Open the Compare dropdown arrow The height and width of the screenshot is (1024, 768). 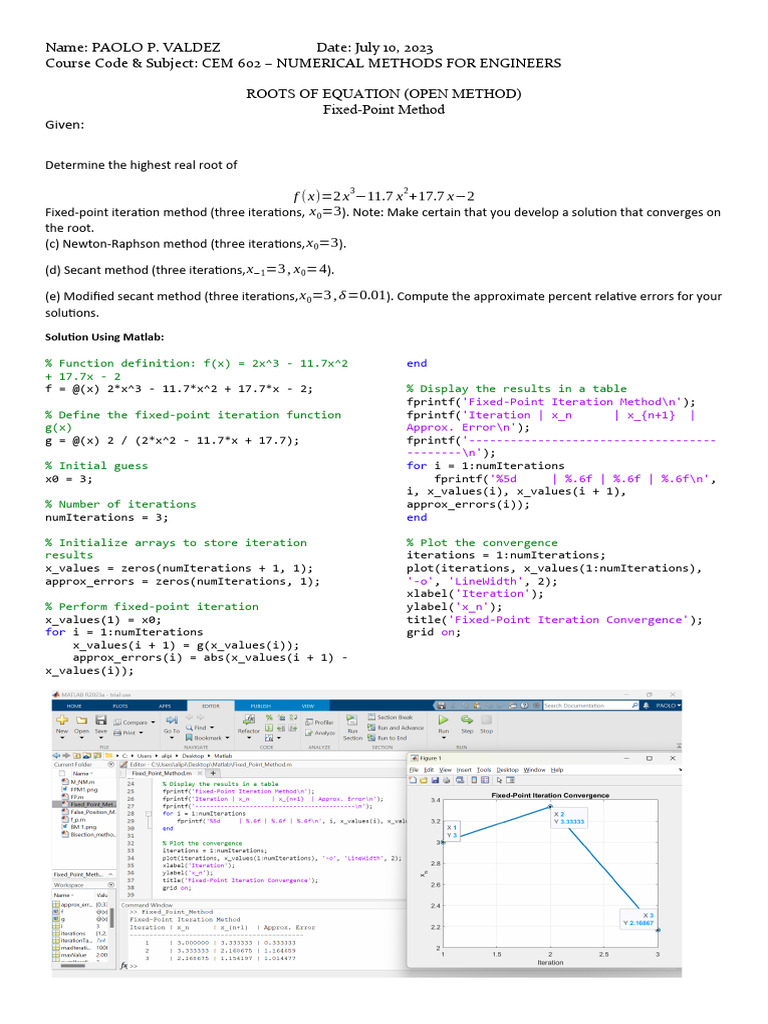point(153,722)
